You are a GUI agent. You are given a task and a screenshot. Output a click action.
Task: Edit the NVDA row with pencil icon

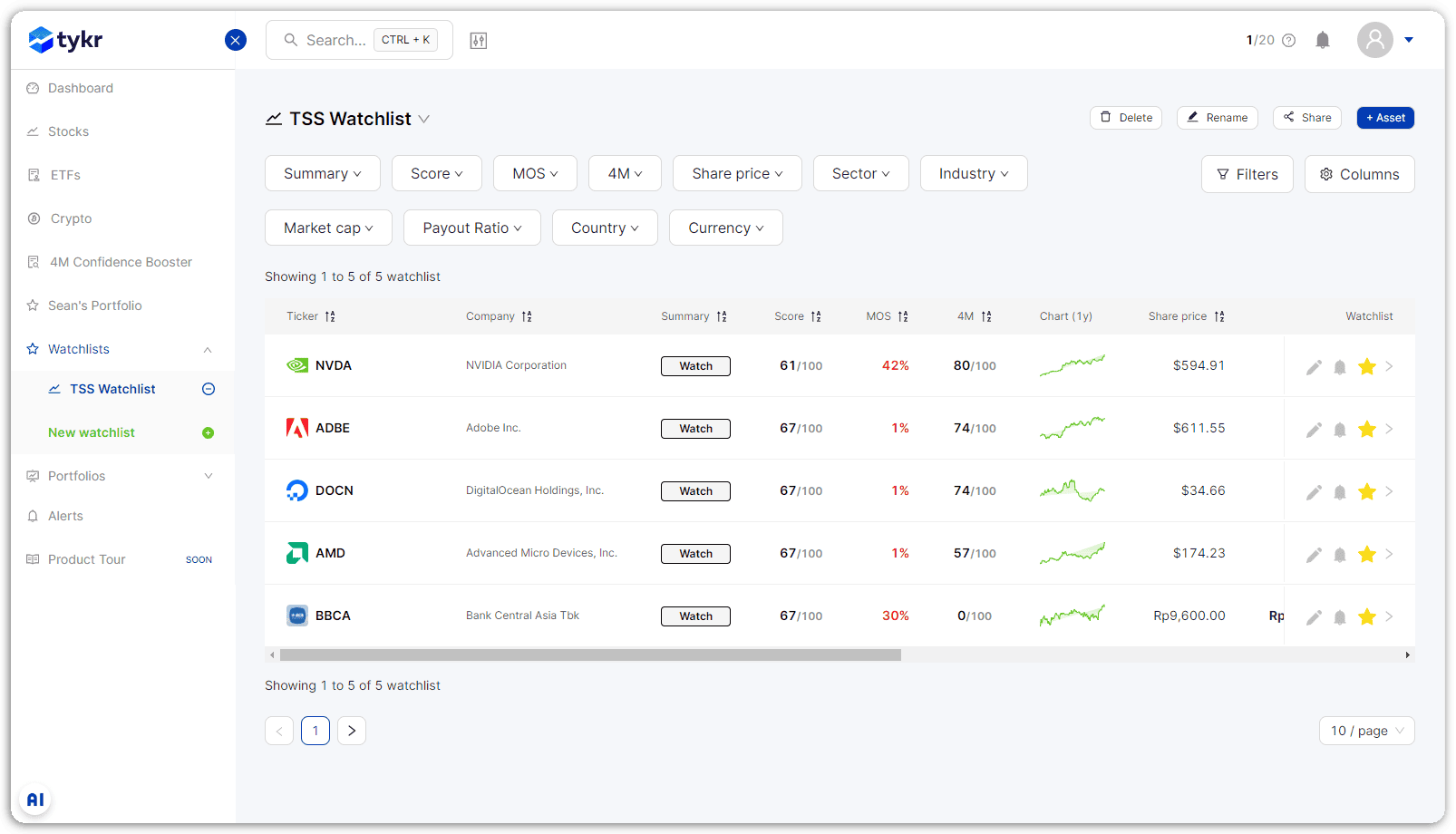[1314, 366]
